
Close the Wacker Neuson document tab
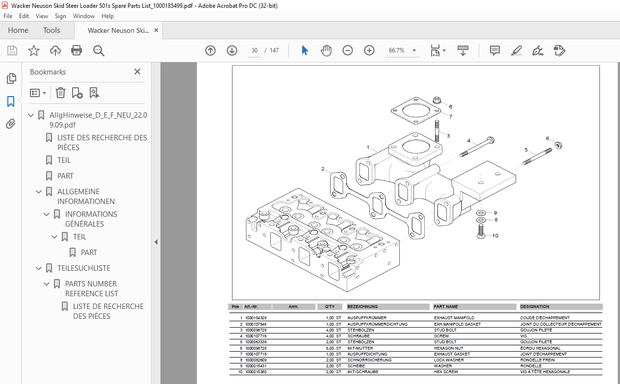[x=156, y=30]
